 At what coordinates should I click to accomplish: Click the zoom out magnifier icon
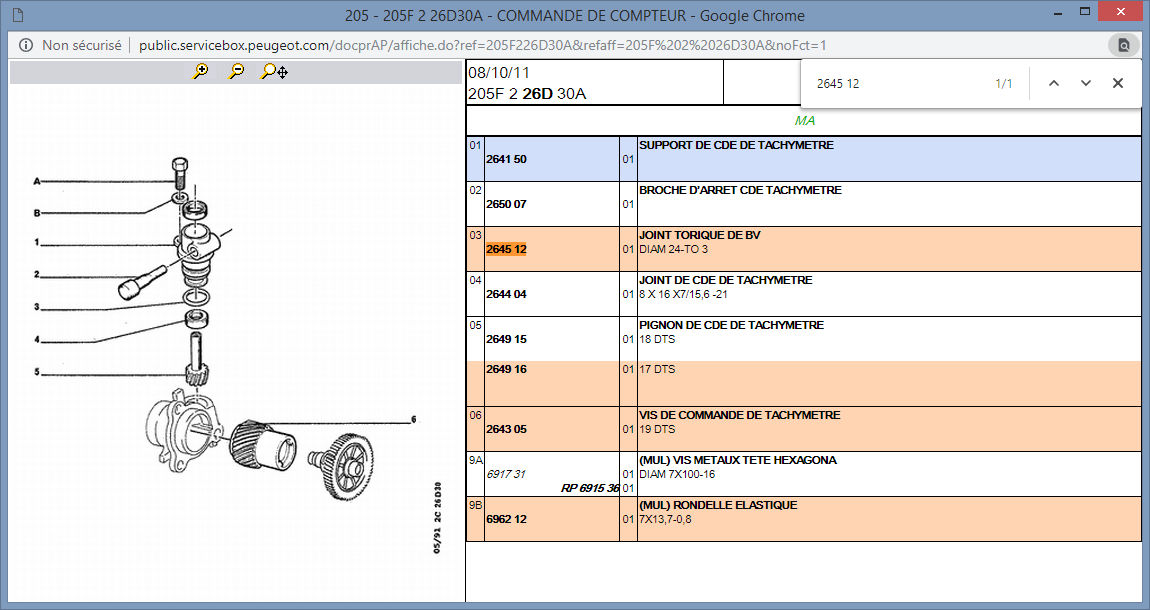(x=237, y=72)
